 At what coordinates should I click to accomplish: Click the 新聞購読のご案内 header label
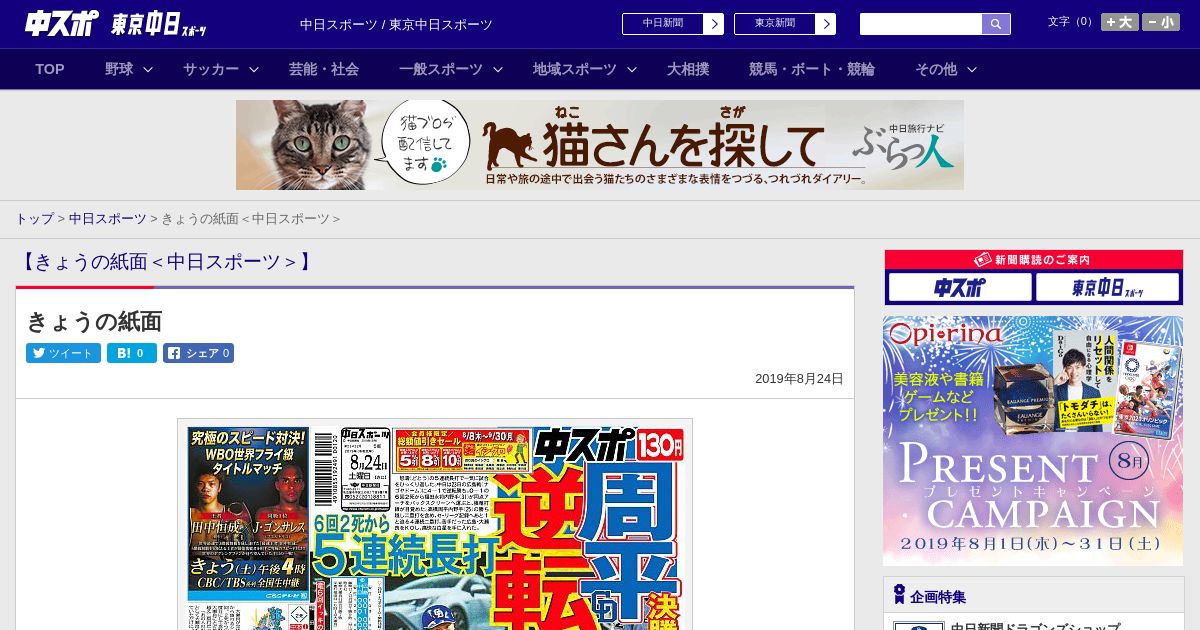coord(1033,259)
